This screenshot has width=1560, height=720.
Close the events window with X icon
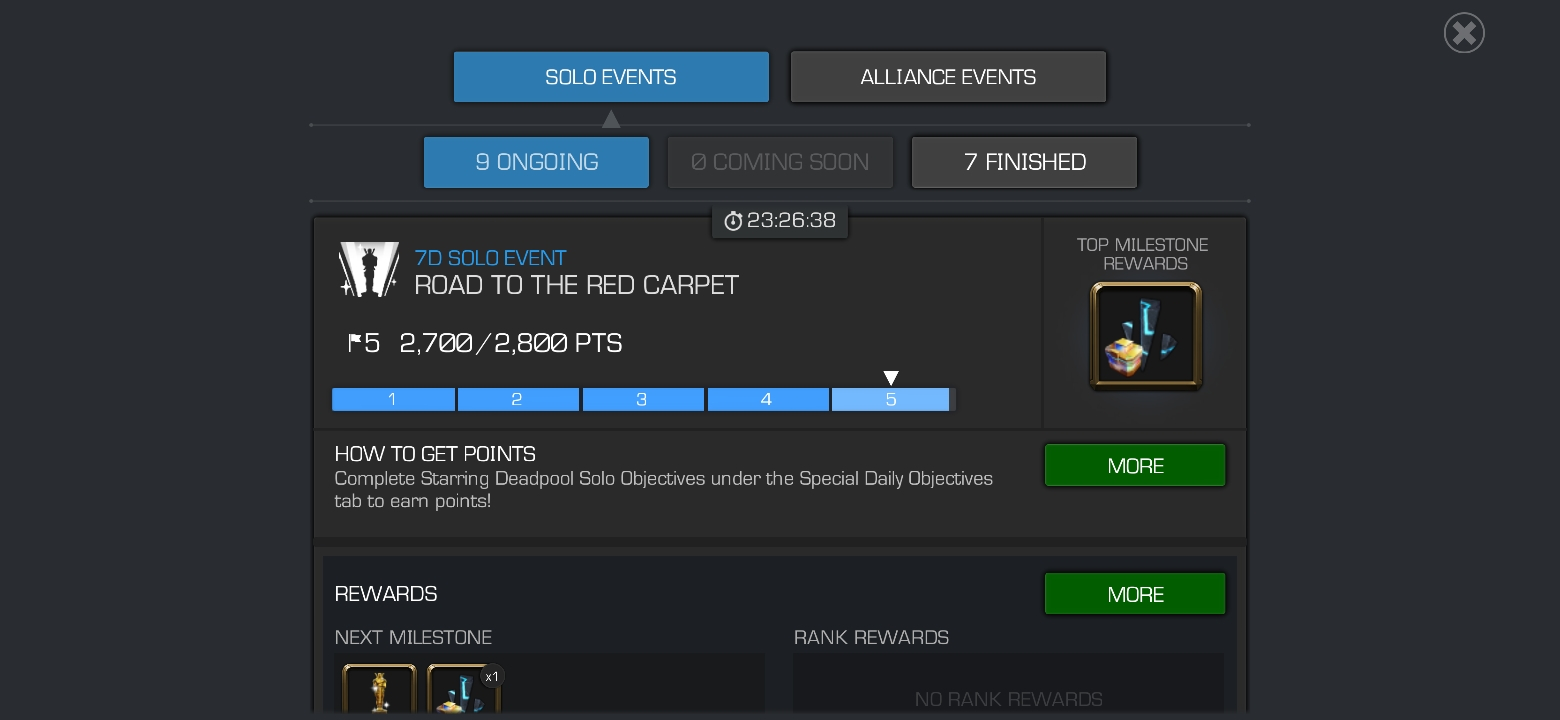click(x=1464, y=33)
